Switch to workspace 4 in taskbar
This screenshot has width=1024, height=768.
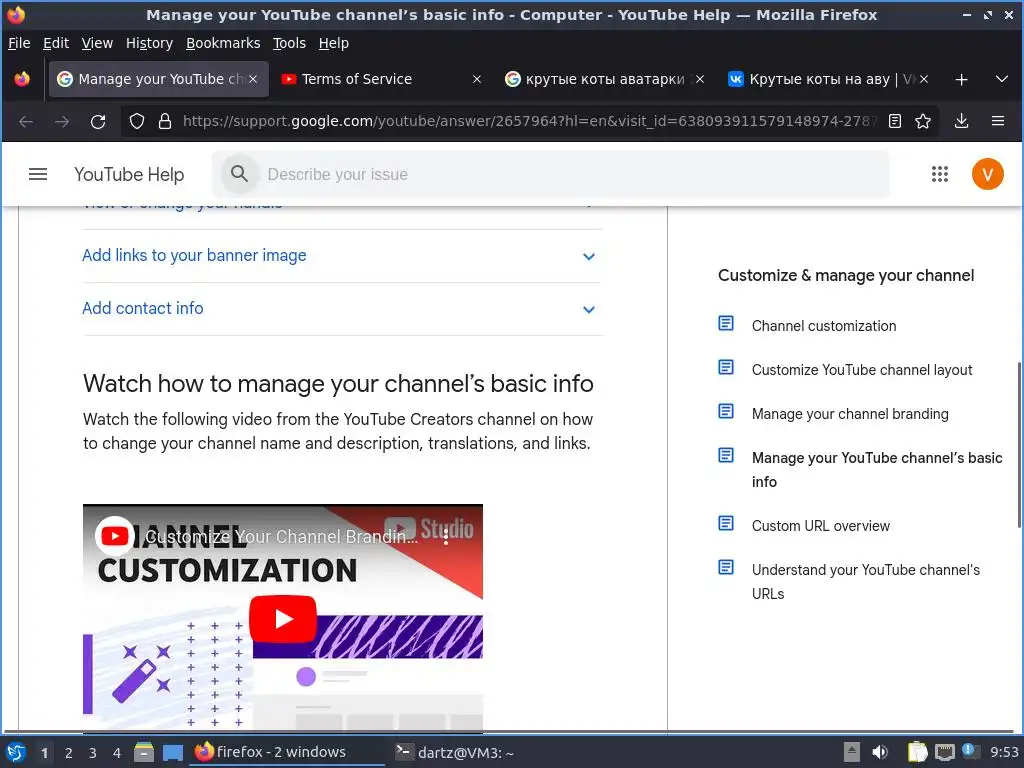[117, 753]
